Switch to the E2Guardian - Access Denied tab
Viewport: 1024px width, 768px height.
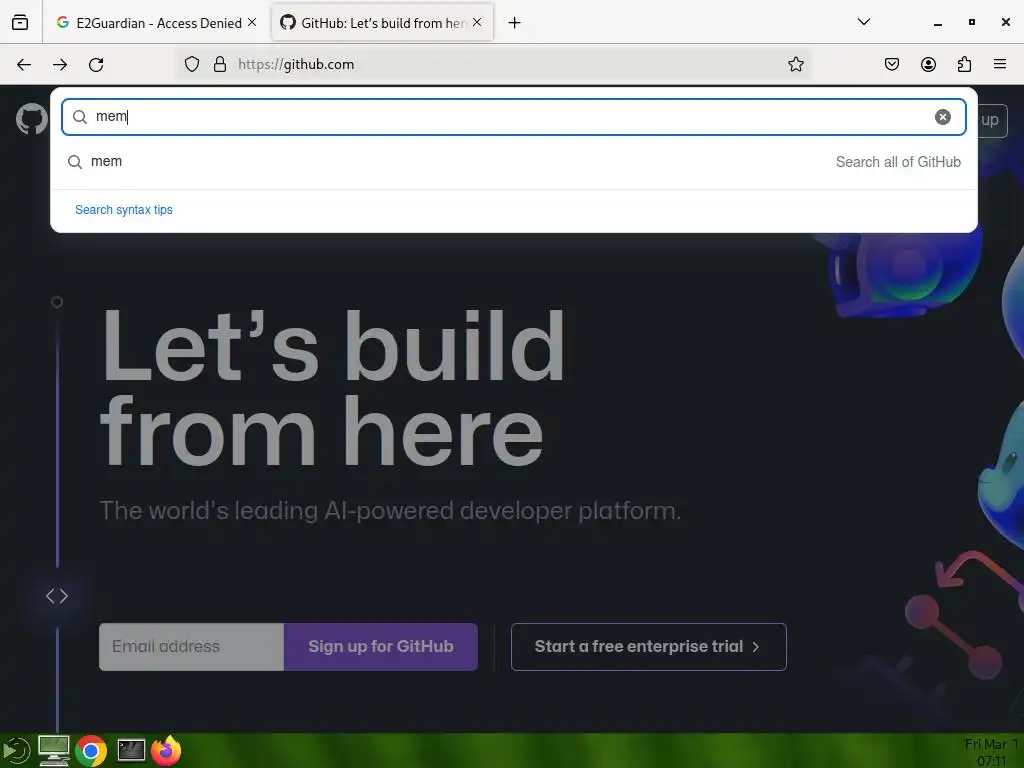[x=155, y=23]
